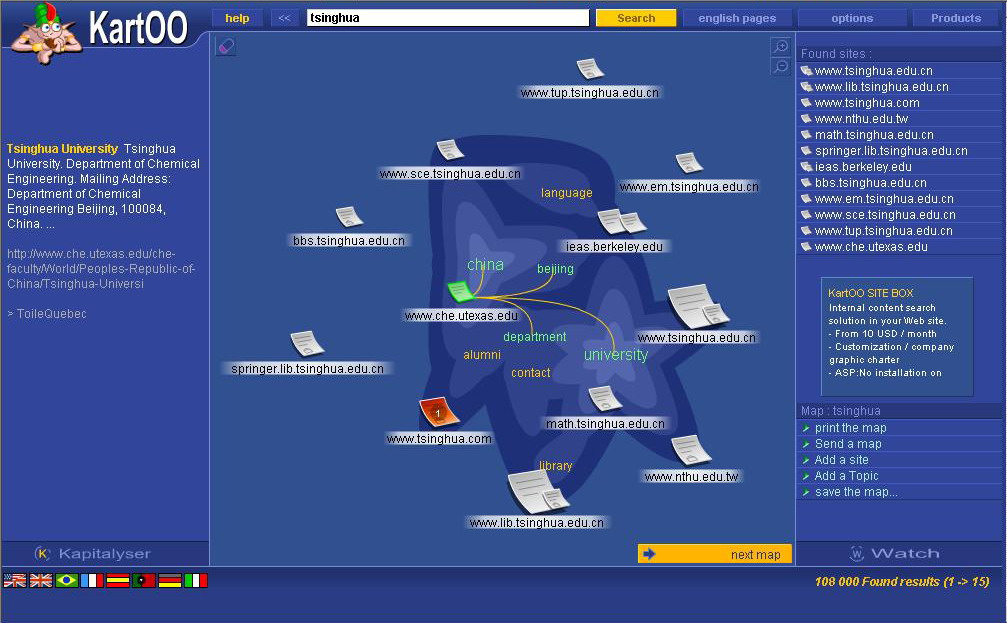Open the english pages menu
The width and height of the screenshot is (1007, 623).
click(x=737, y=18)
